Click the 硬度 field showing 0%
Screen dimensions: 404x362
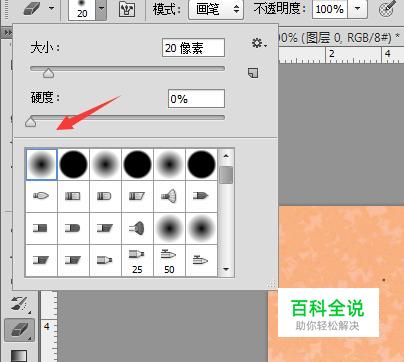pyautogui.click(x=196, y=99)
